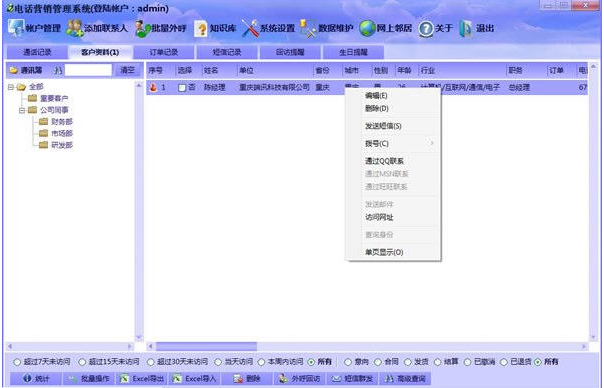Click the 关于 about question-mark icon

[x=426, y=29]
